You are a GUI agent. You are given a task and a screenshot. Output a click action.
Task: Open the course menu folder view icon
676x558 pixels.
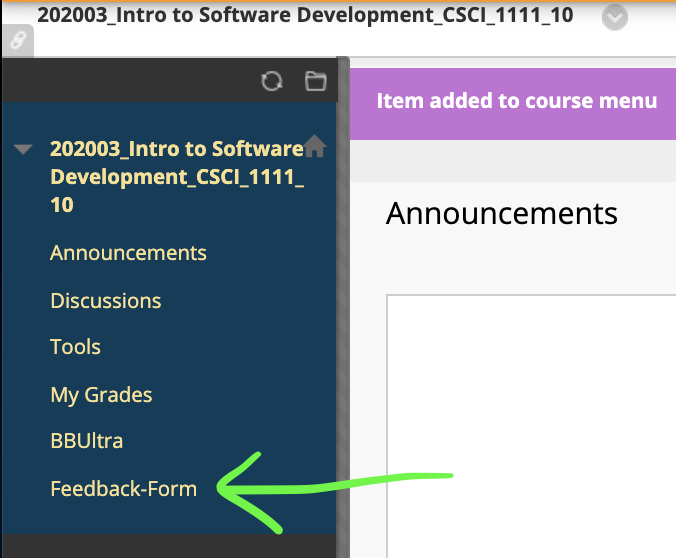(x=315, y=82)
